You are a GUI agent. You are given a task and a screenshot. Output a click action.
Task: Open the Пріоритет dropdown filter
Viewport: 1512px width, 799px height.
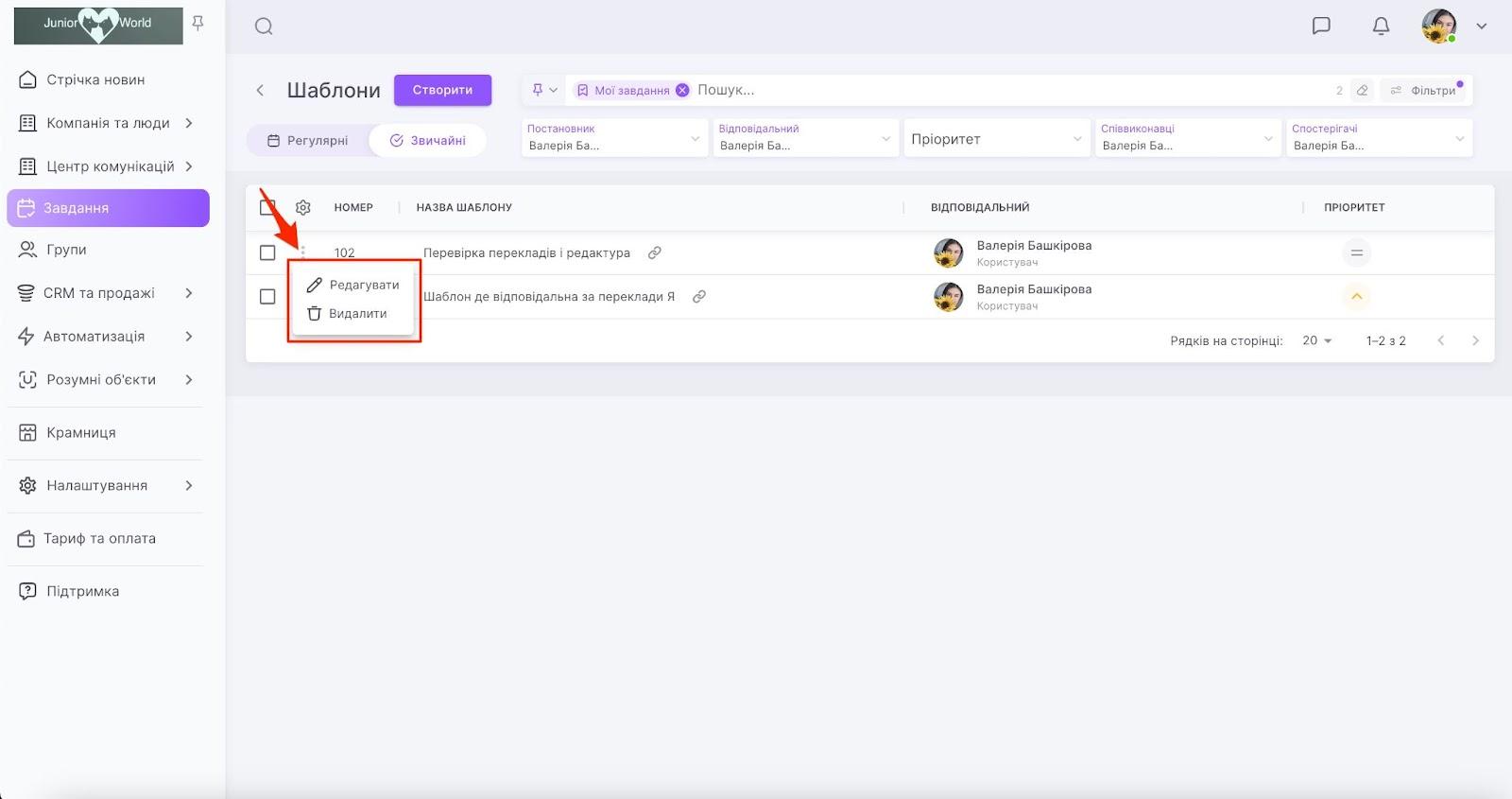click(x=995, y=139)
